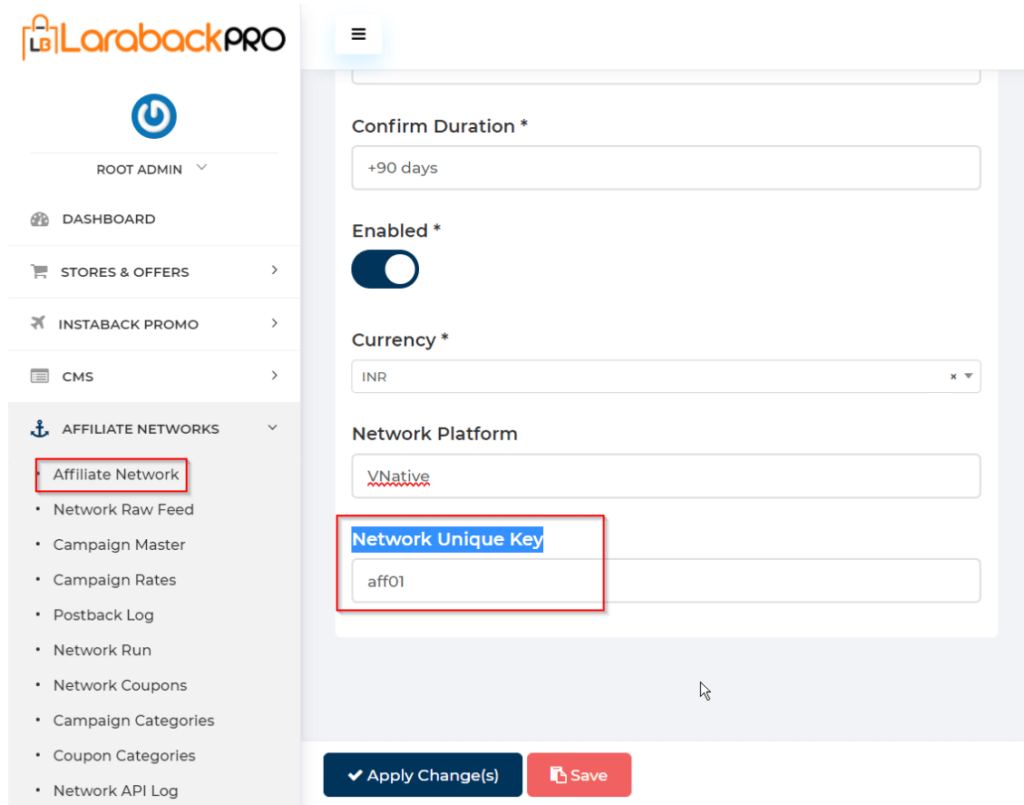This screenshot has width=1024, height=805.
Task: Click the LarabackPRO logo
Action: 154,38
